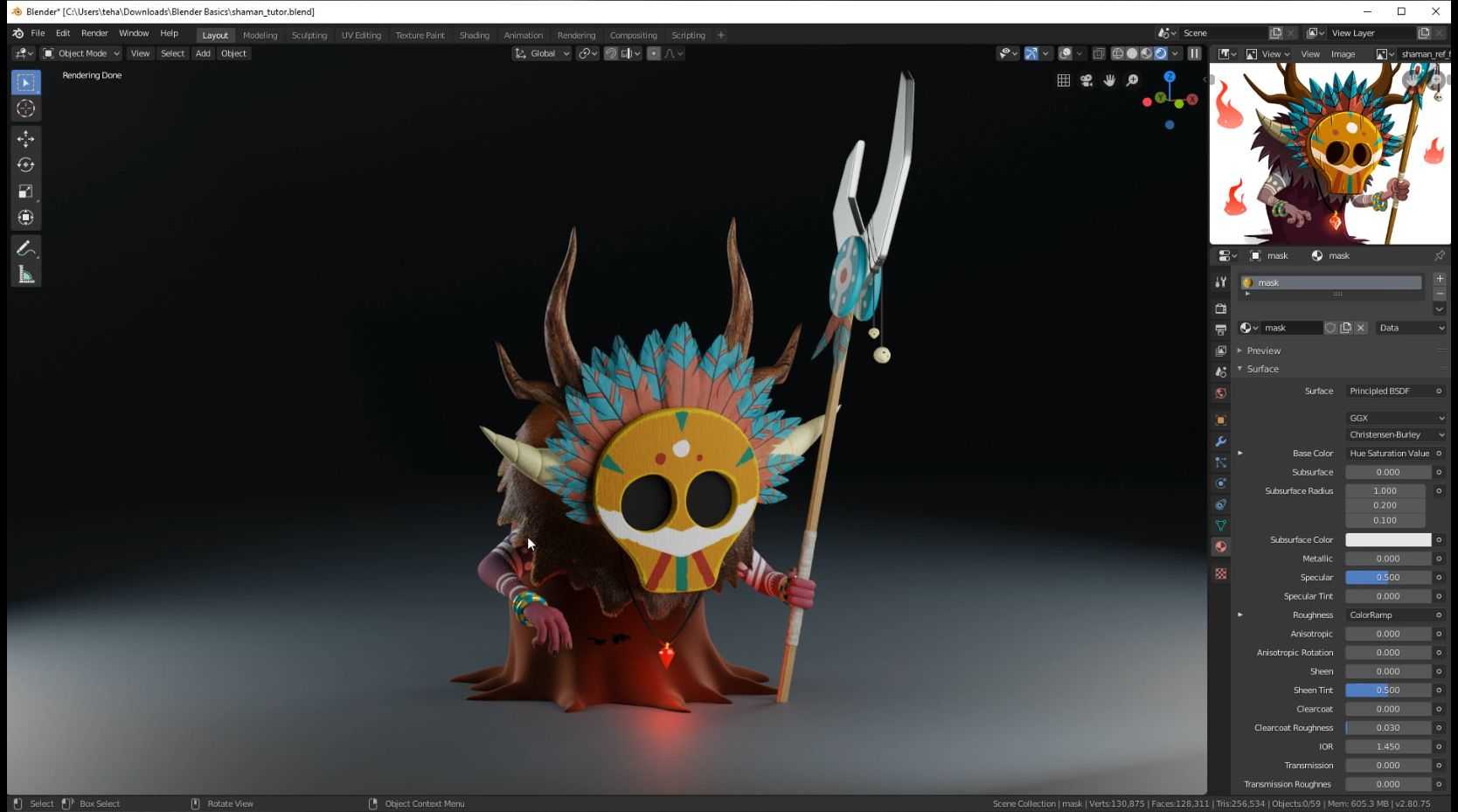
Task: Collapse the Surface panel
Action: 1261,369
